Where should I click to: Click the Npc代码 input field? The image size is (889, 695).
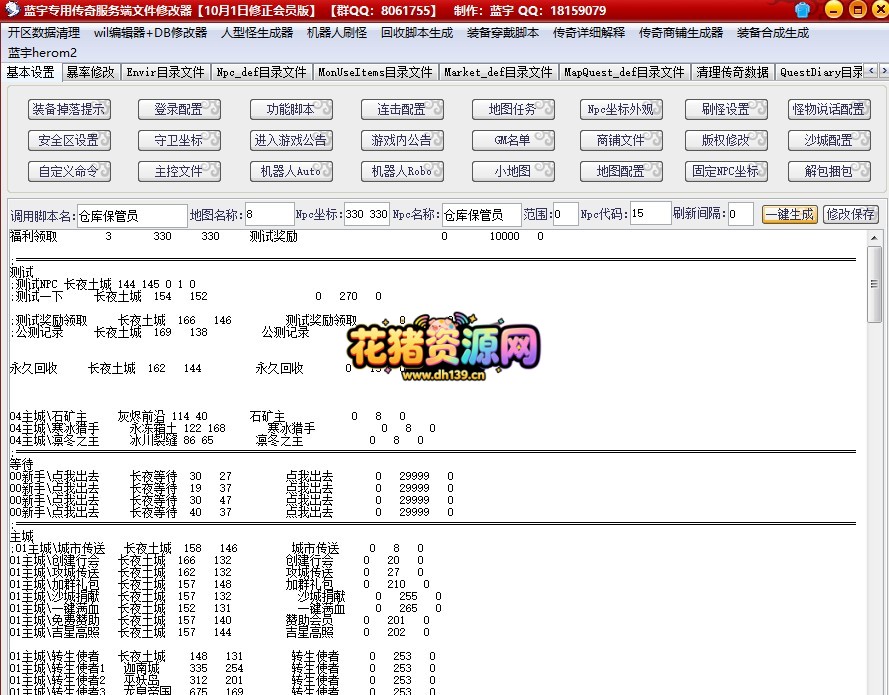(650, 214)
